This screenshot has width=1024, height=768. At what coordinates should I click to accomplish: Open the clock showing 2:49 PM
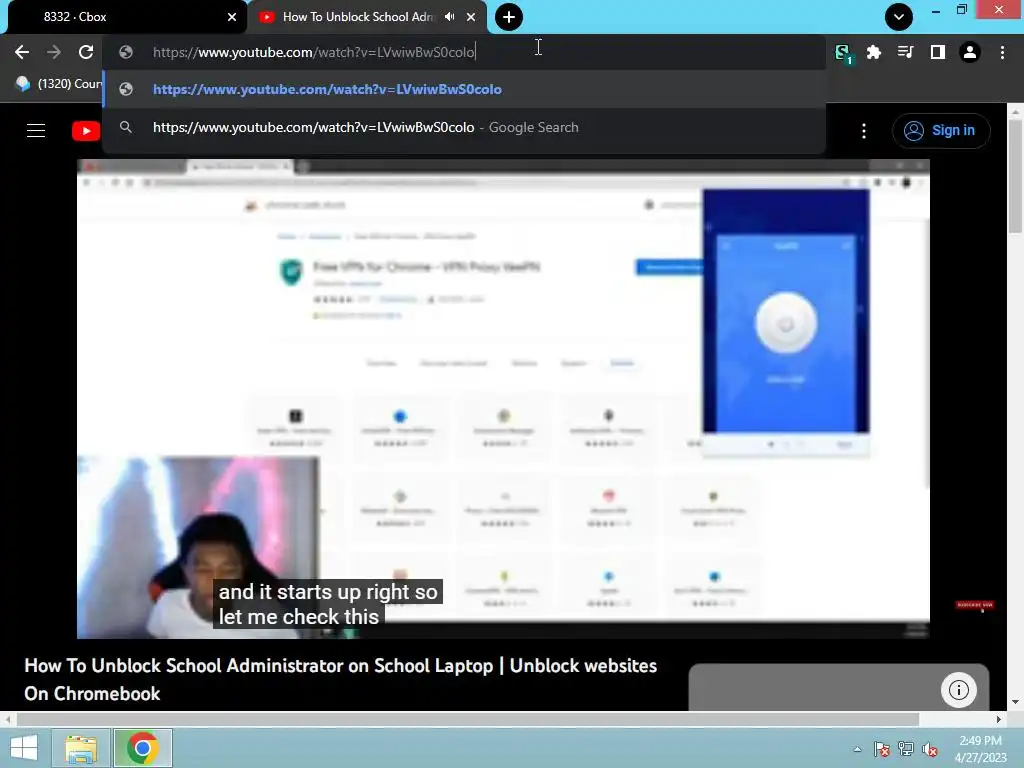(980, 748)
